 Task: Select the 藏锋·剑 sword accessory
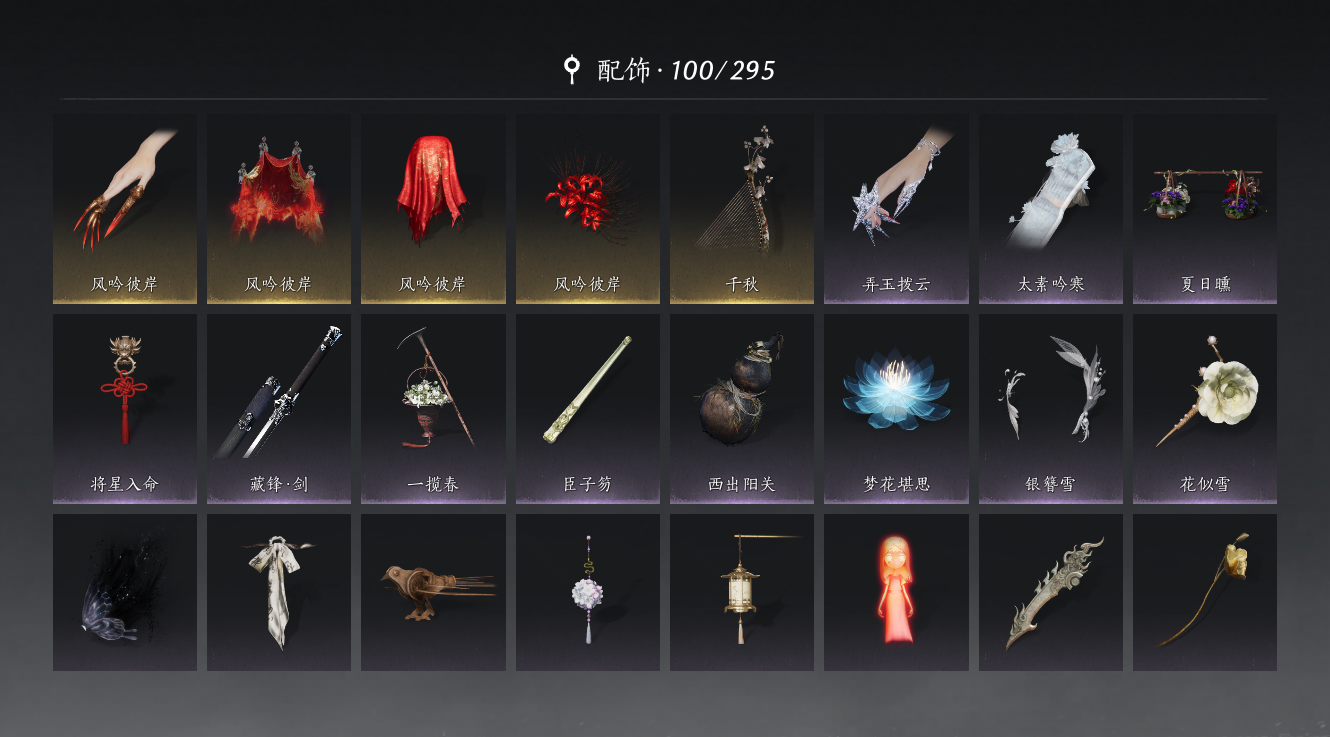click(279, 409)
